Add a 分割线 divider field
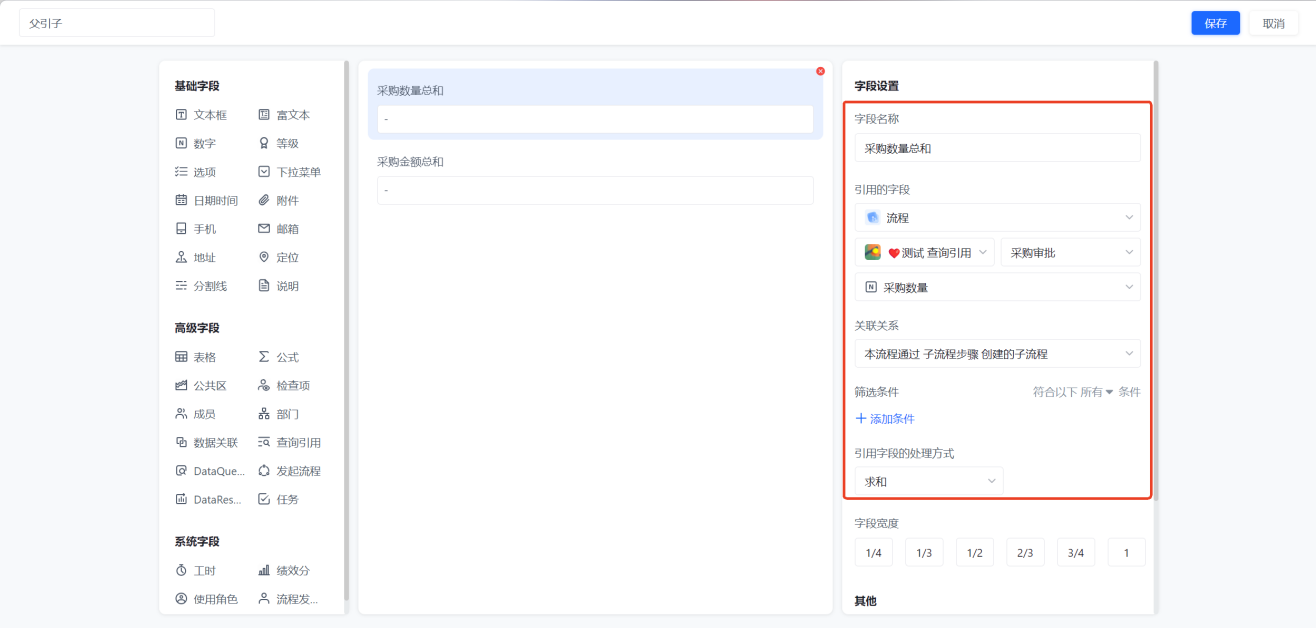 (201, 286)
